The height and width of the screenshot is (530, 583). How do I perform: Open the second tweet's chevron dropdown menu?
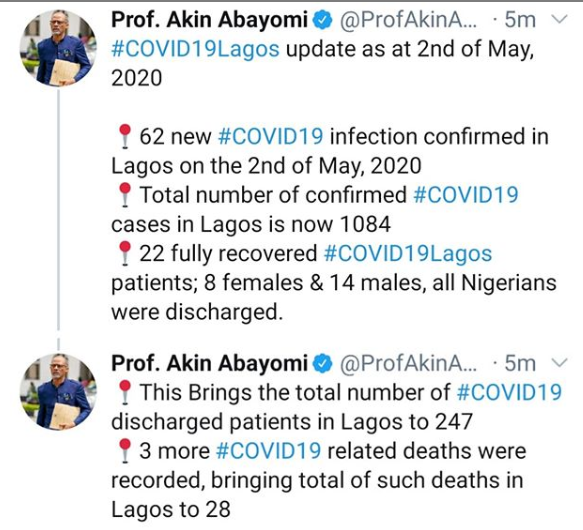click(x=560, y=362)
